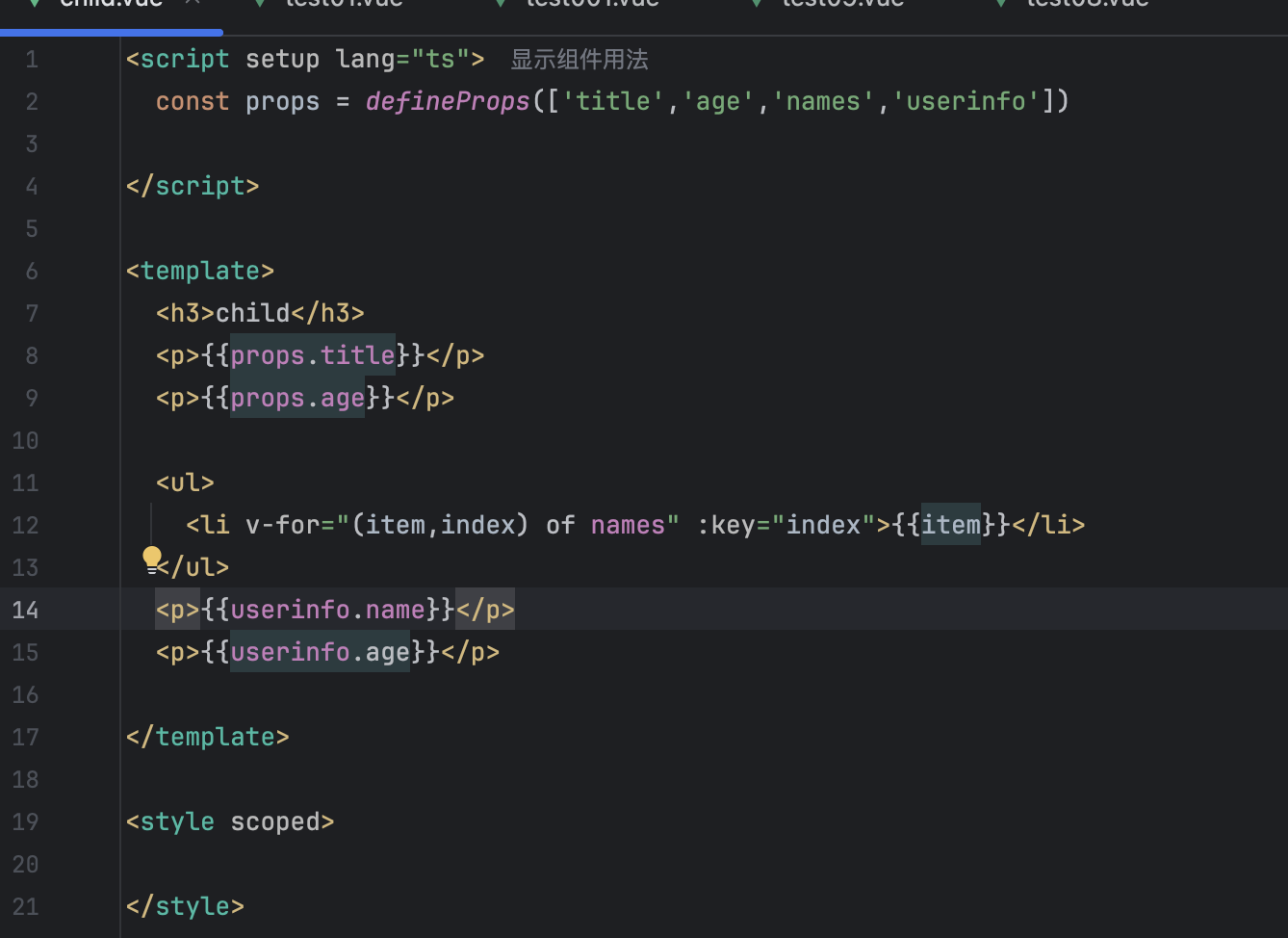Click the h3 child heading text
The height and width of the screenshot is (938, 1288).
(252, 313)
